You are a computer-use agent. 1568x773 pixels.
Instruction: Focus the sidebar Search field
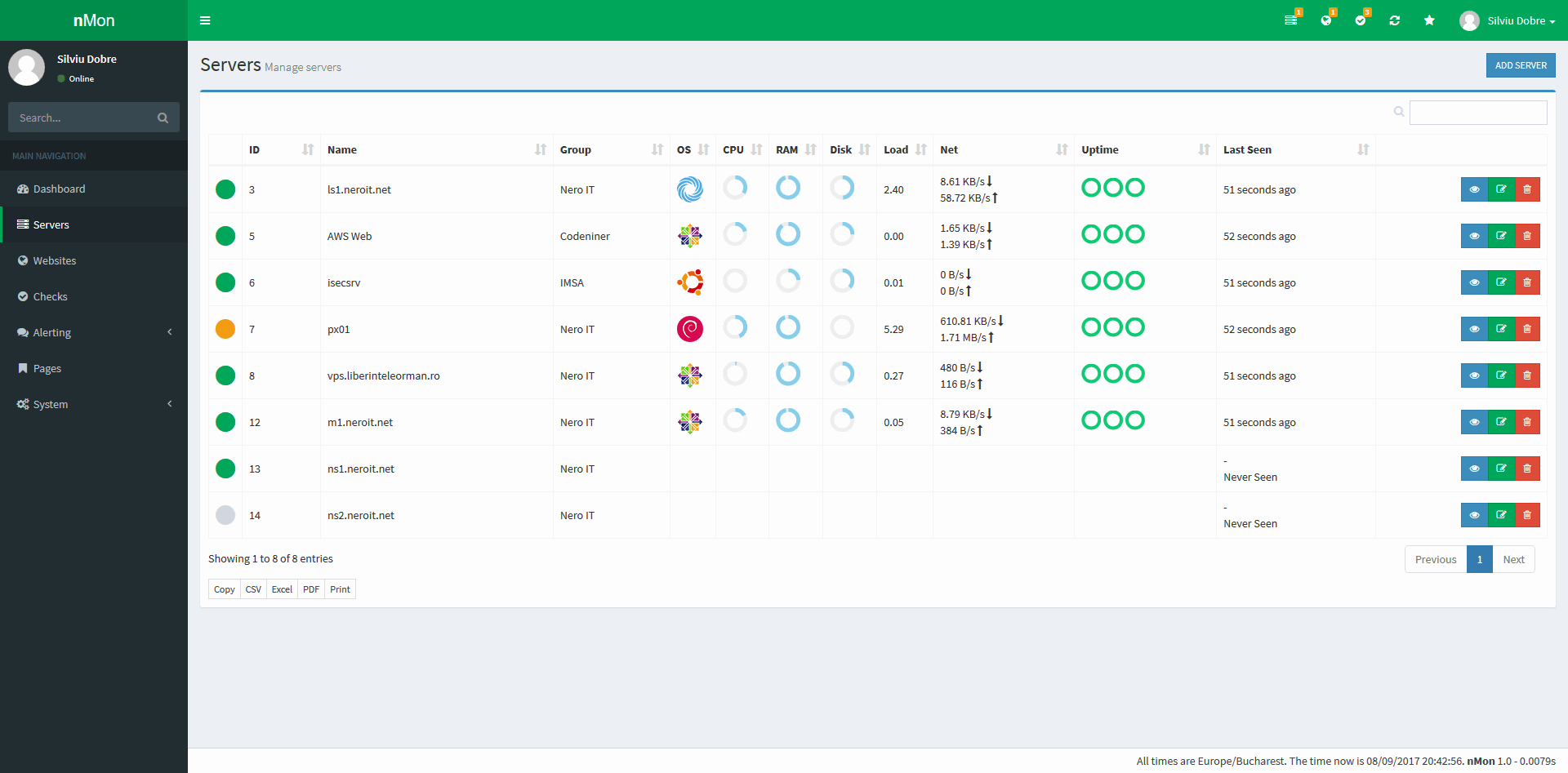pyautogui.click(x=80, y=118)
